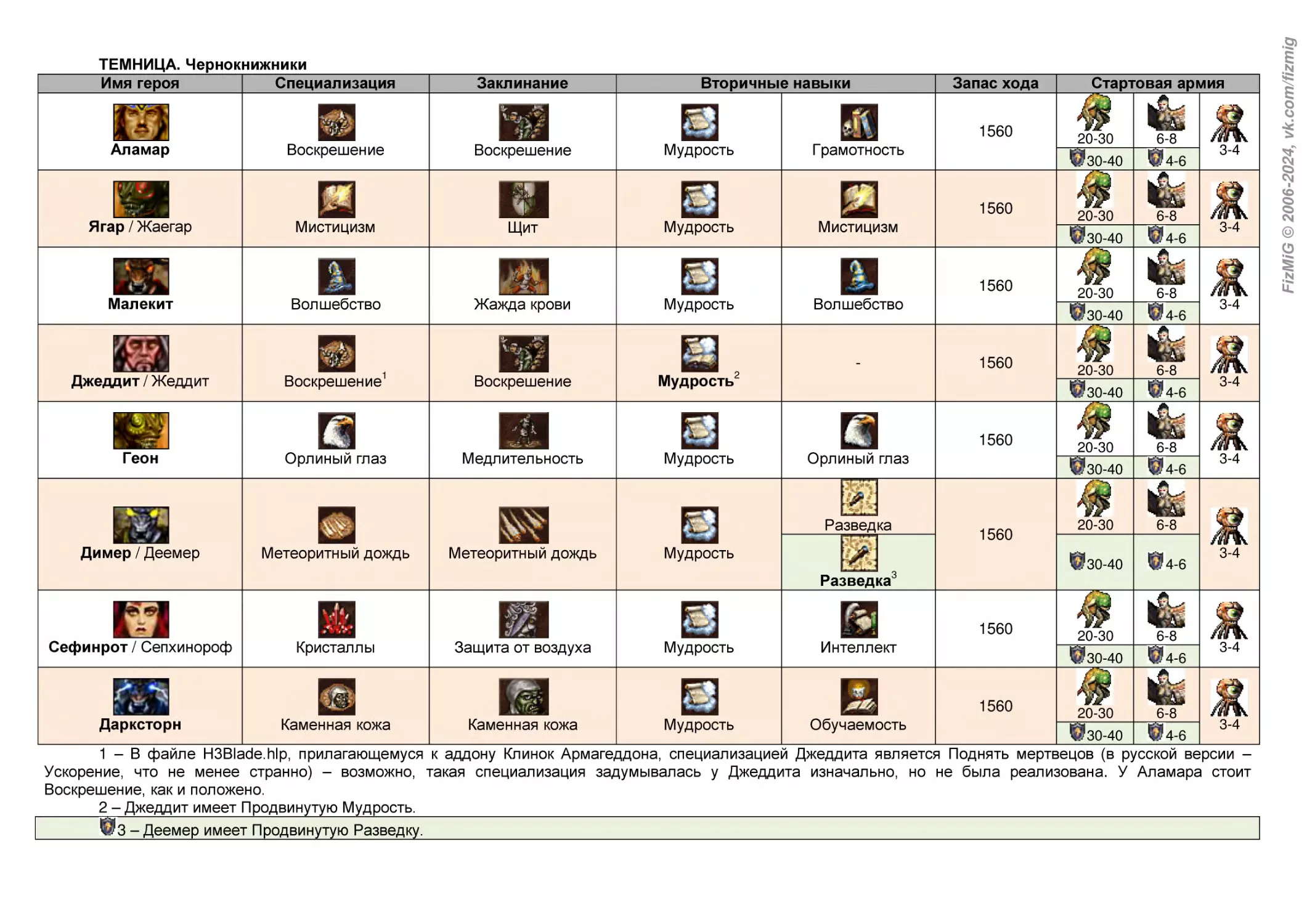Image resolution: width=1307 pixels, height=924 pixels.
Task: Select the Геон hero portrait
Action: [x=140, y=431]
